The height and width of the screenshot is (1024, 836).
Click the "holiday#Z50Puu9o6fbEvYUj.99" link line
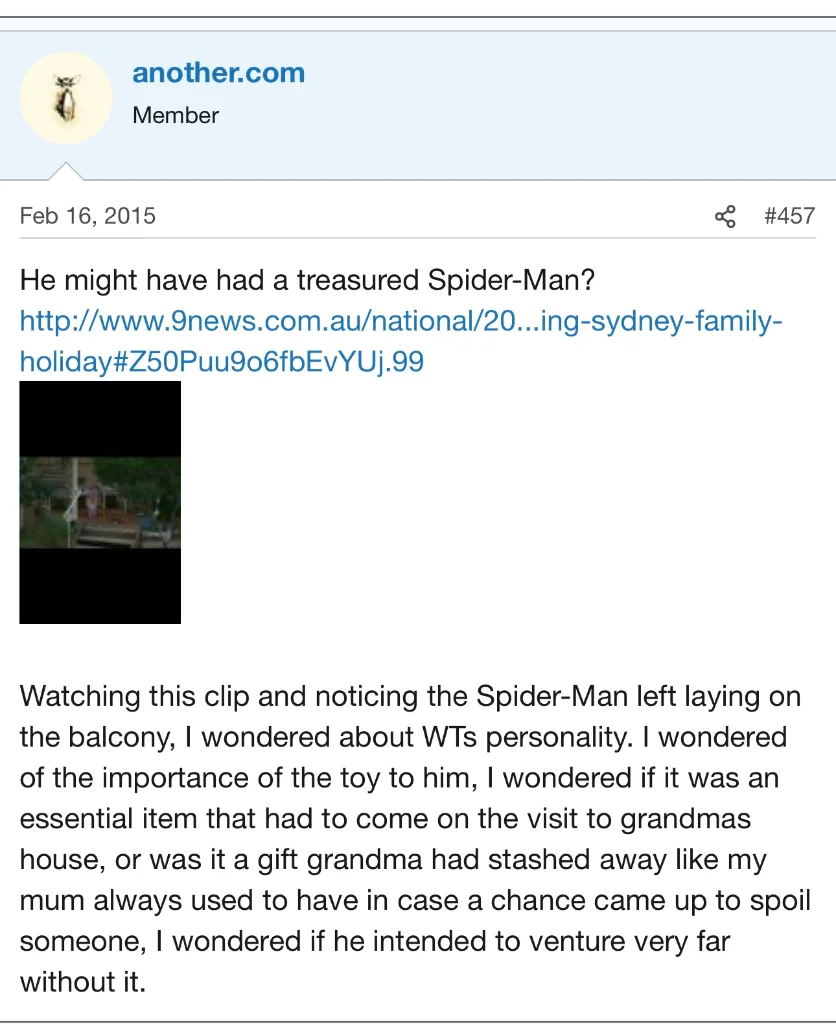[221, 361]
